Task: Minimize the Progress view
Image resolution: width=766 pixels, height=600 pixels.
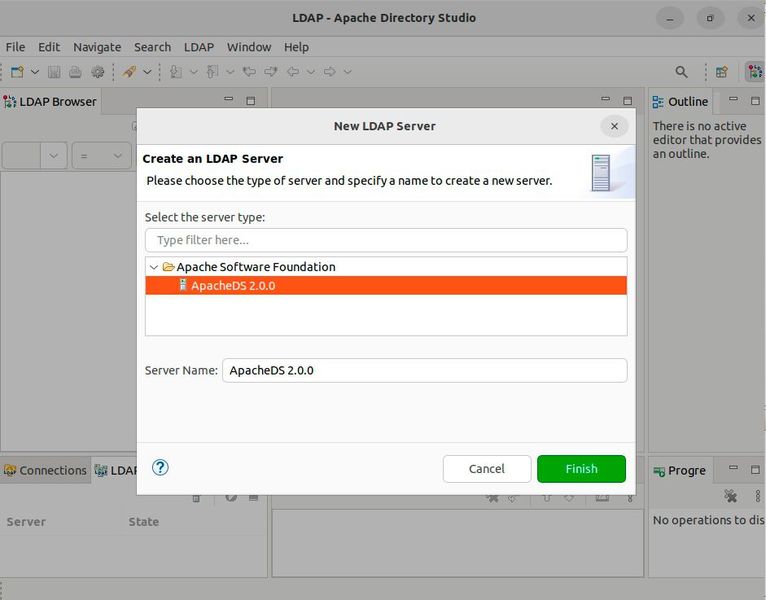Action: pos(733,468)
